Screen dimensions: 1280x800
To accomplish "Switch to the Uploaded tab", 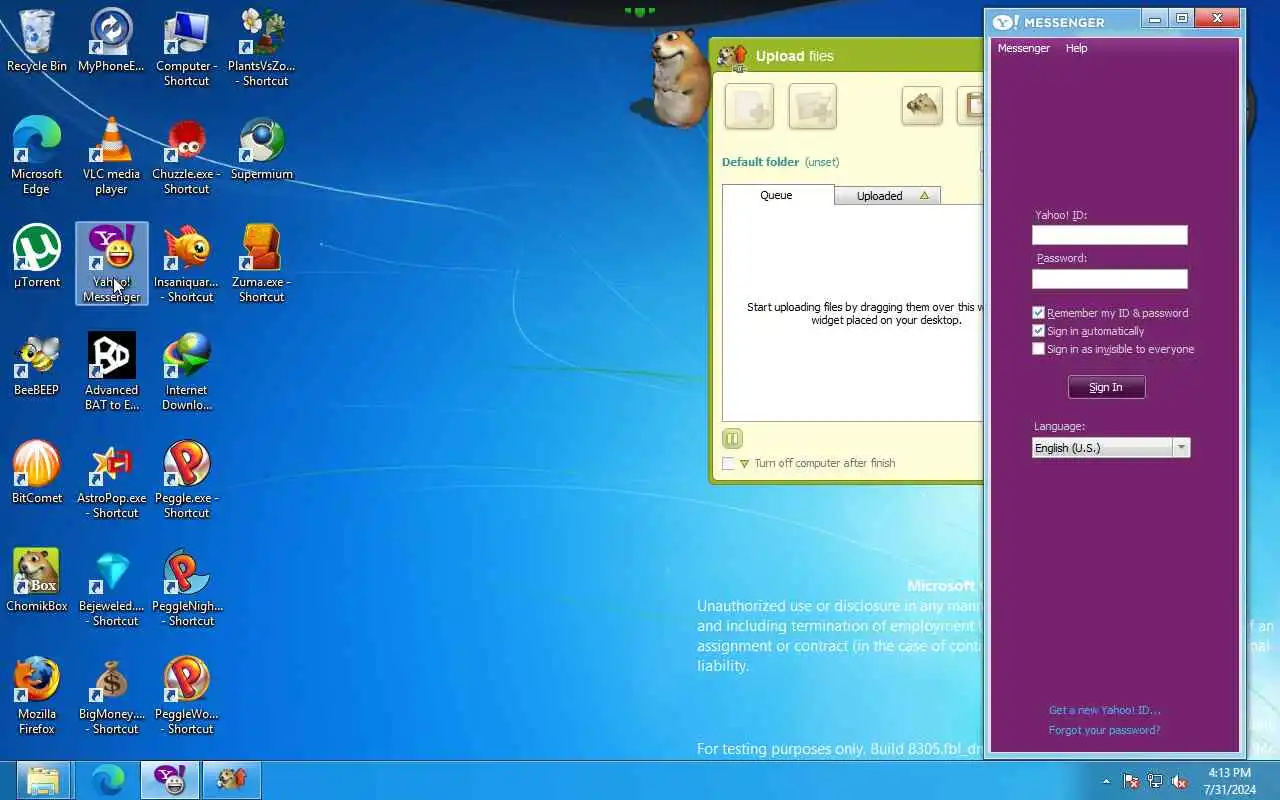I will [886, 196].
